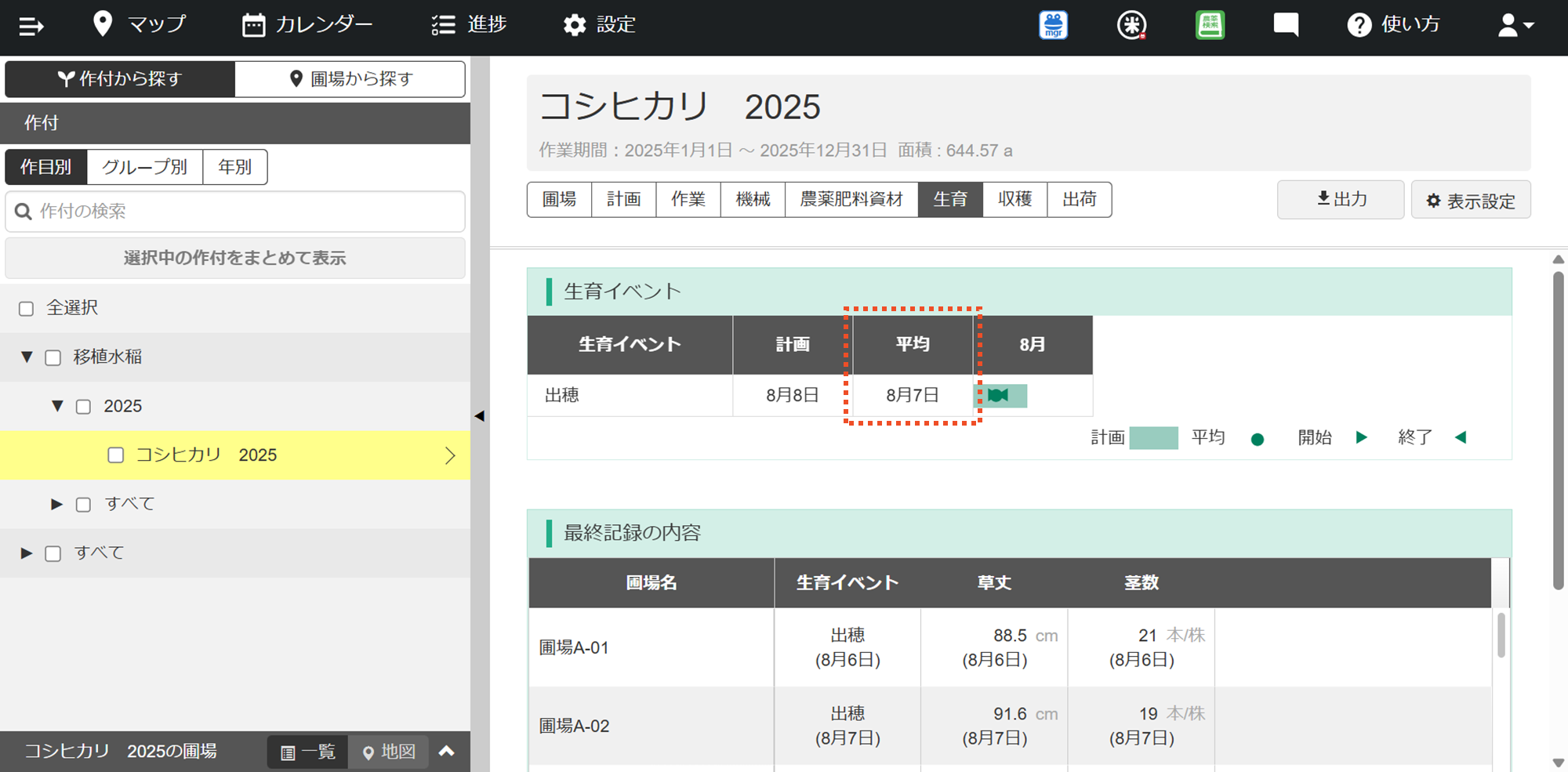Collapse the left sidebar panel arrow

(480, 416)
